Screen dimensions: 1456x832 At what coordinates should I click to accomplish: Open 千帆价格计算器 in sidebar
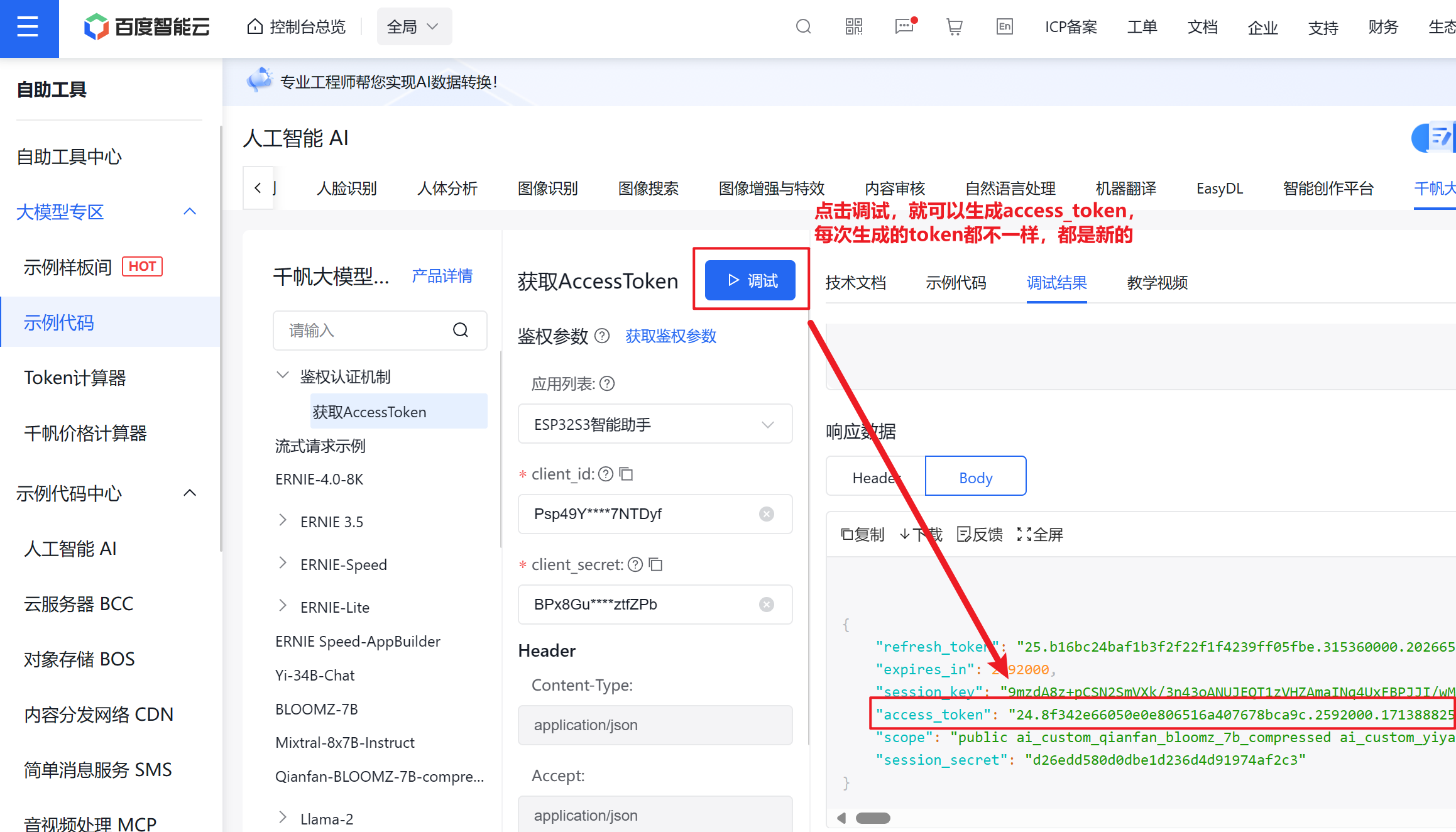[85, 433]
